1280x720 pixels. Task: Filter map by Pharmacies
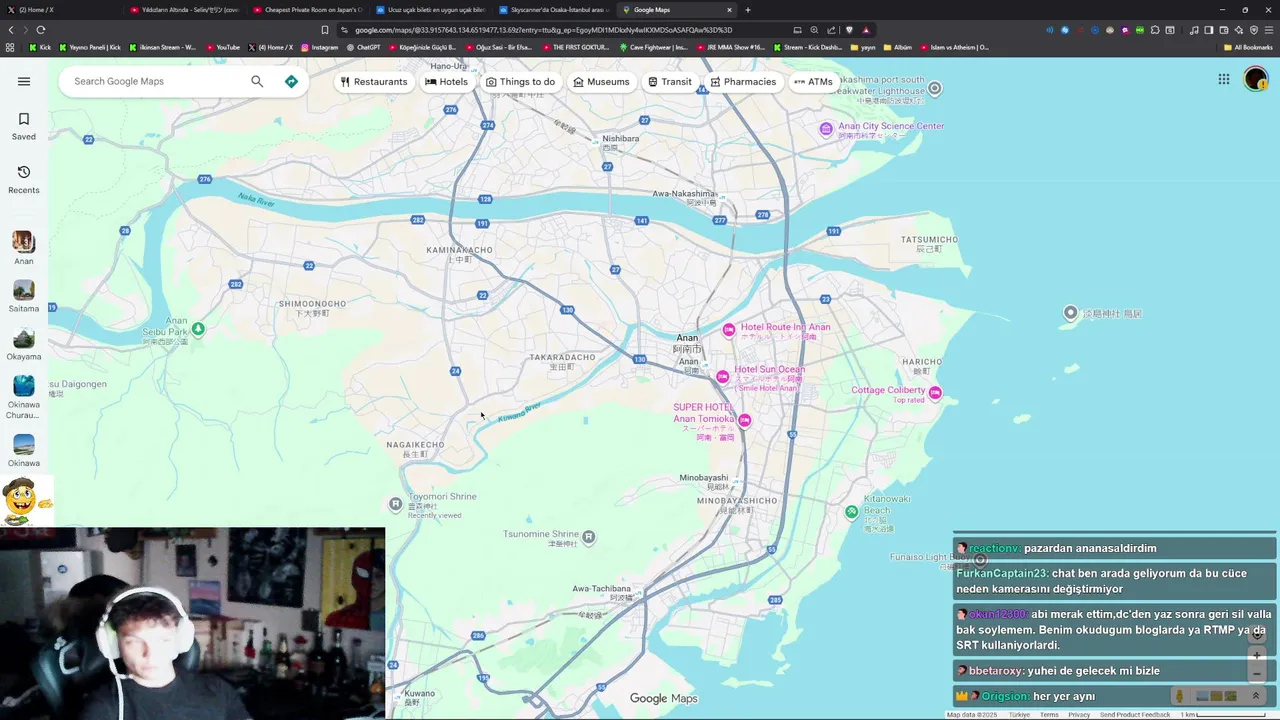[743, 82]
